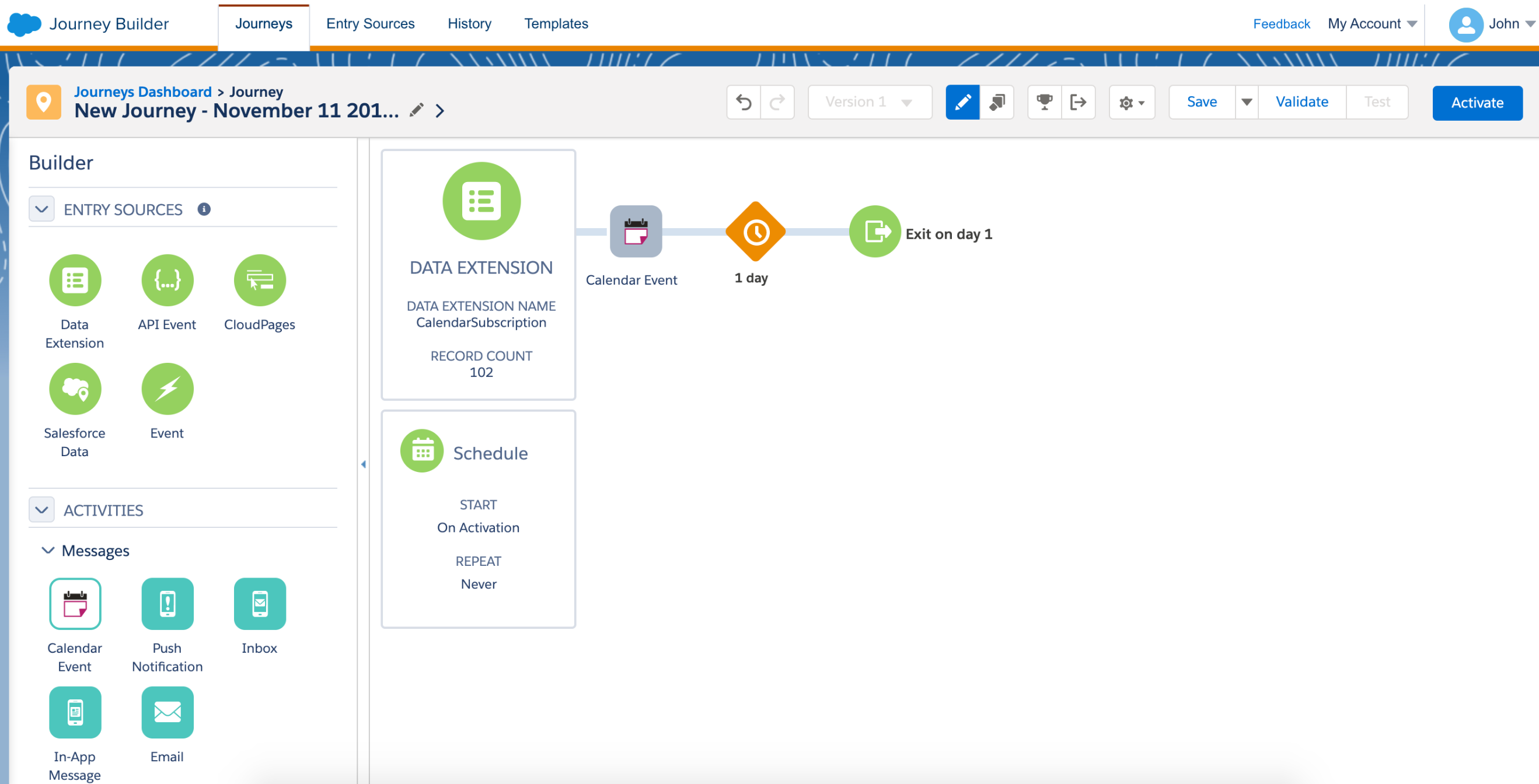Viewport: 1539px width, 784px height.
Task: Click the Activate button
Action: [1477, 103]
